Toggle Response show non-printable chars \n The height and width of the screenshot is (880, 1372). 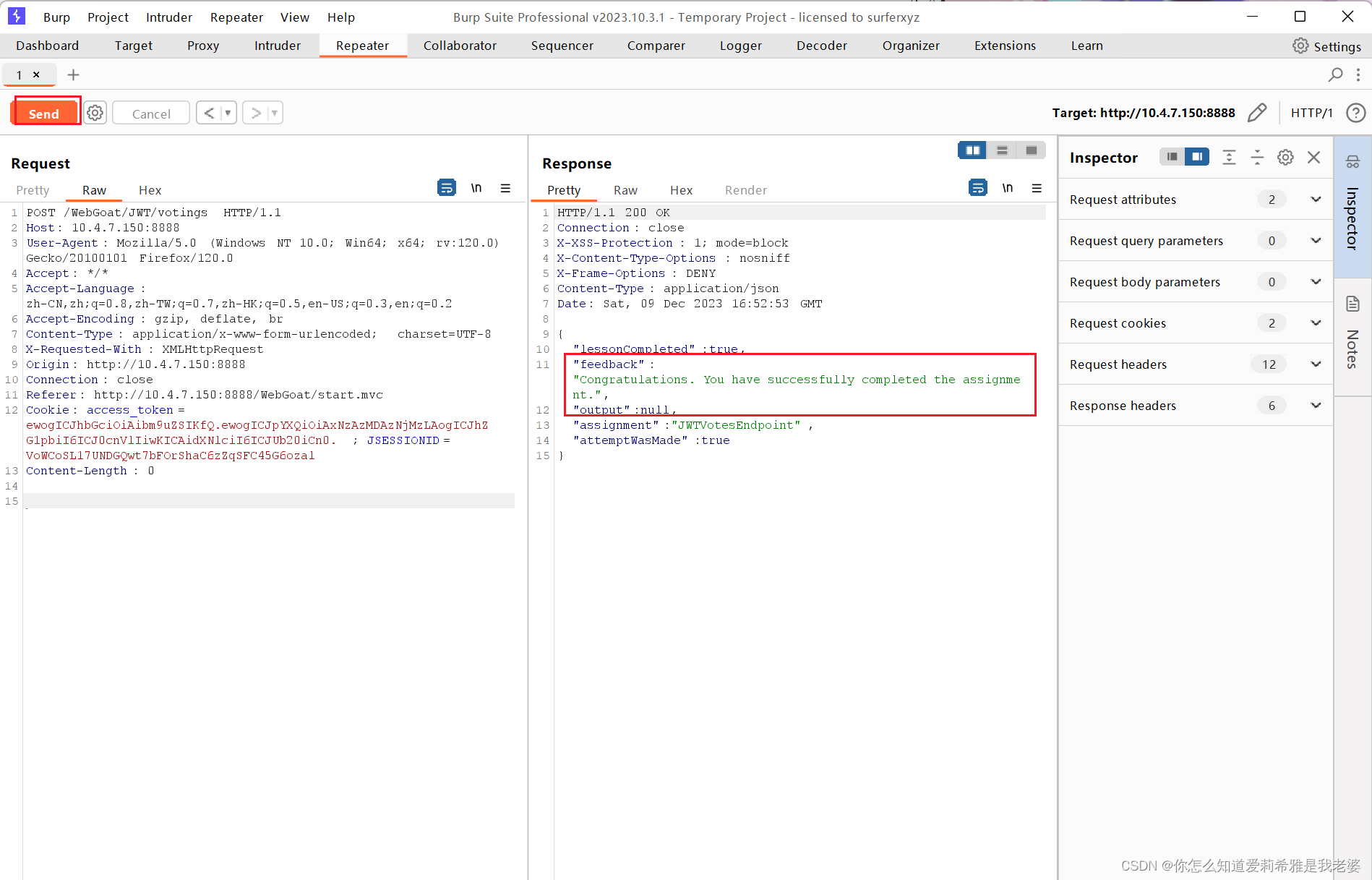[x=1008, y=188]
